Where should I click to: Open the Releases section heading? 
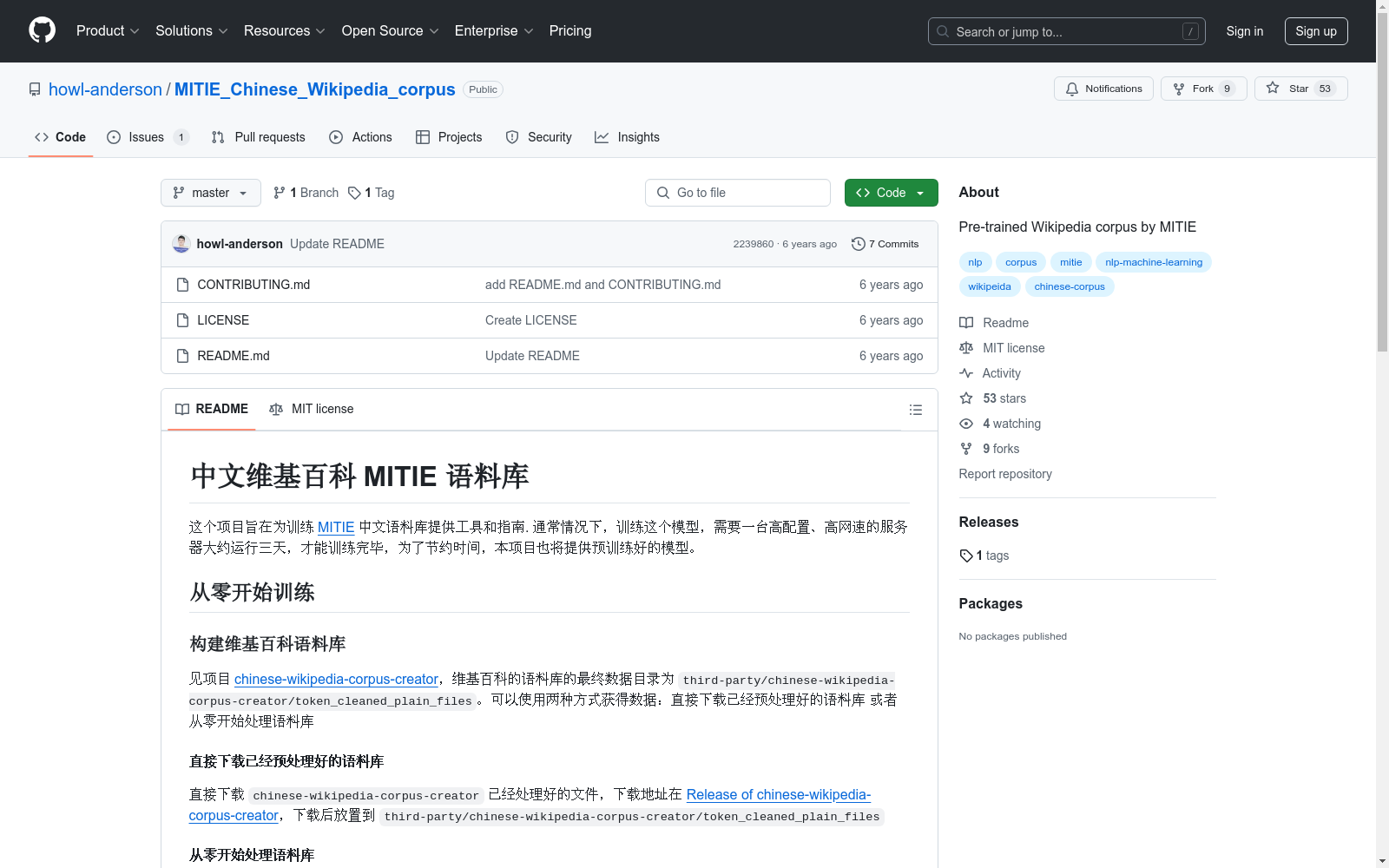(x=989, y=522)
